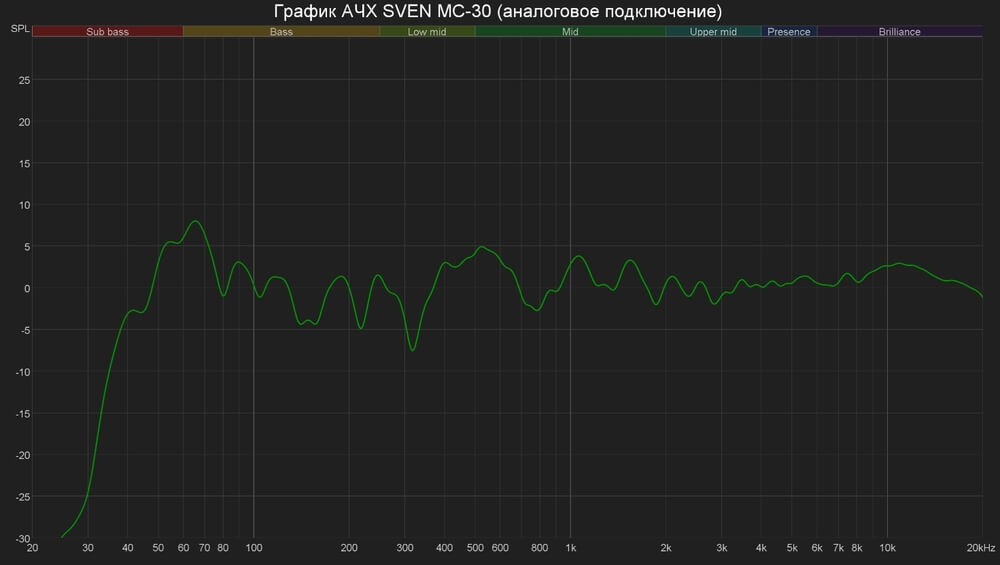Click the Low mid frequency band
The height and width of the screenshot is (565, 1000).
click(427, 31)
